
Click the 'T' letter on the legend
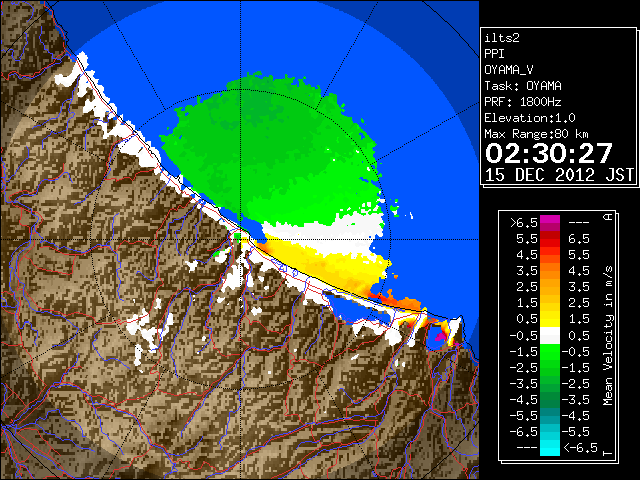pos(608,453)
